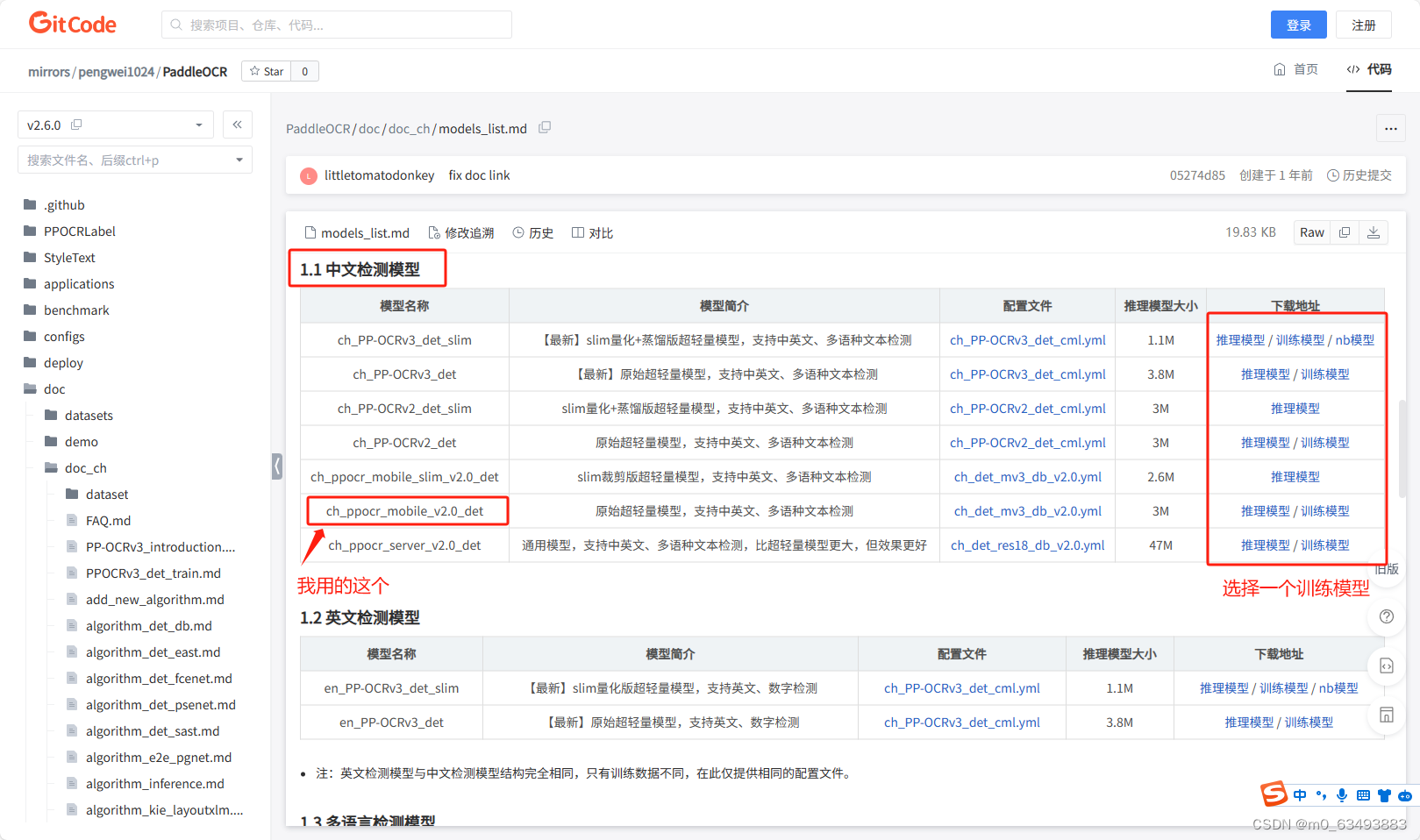Viewport: 1420px width, 840px height.
Task: Click the code snippet floating button
Action: coord(1387,666)
